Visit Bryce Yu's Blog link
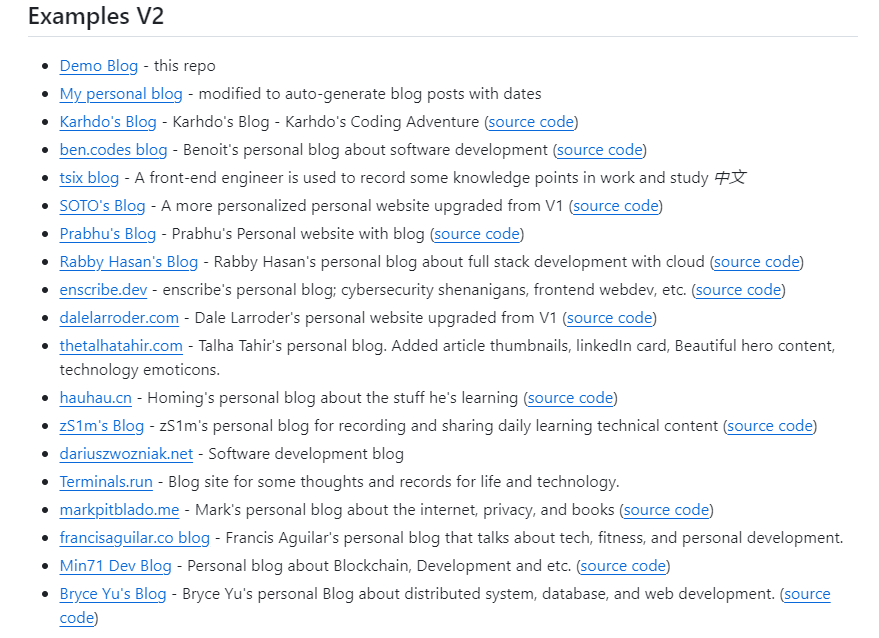 [x=112, y=594]
